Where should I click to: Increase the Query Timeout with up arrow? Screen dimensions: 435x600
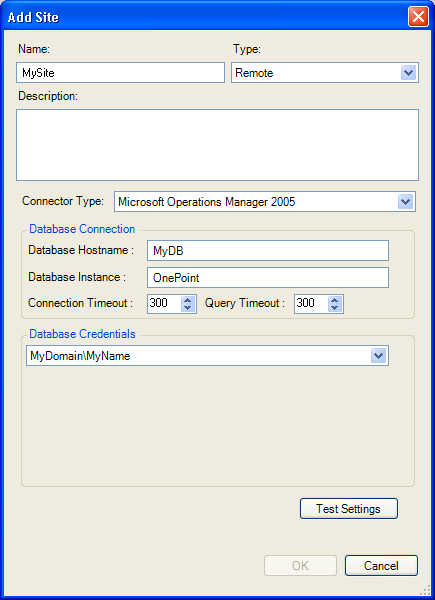pyautogui.click(x=335, y=300)
